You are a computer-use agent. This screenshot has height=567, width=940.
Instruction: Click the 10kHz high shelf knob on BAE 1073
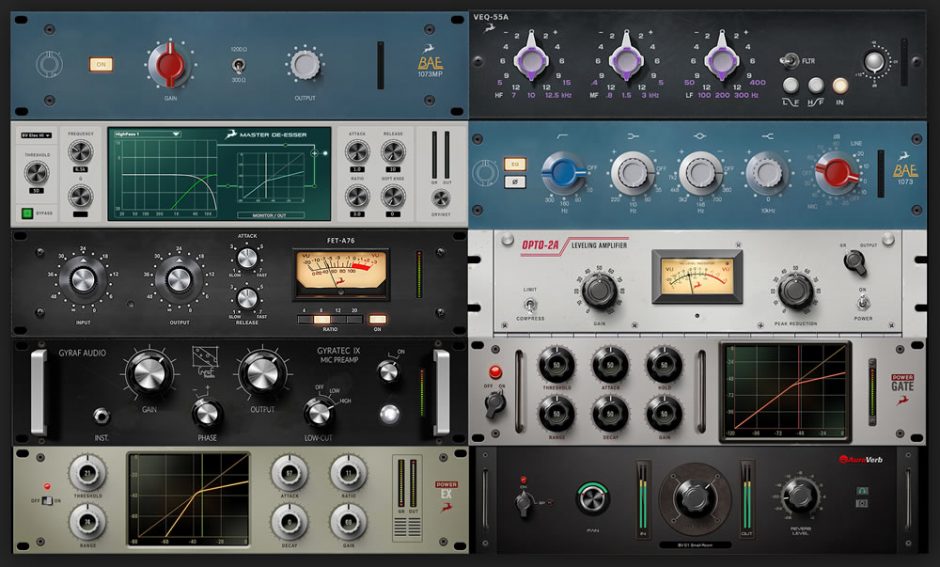767,173
